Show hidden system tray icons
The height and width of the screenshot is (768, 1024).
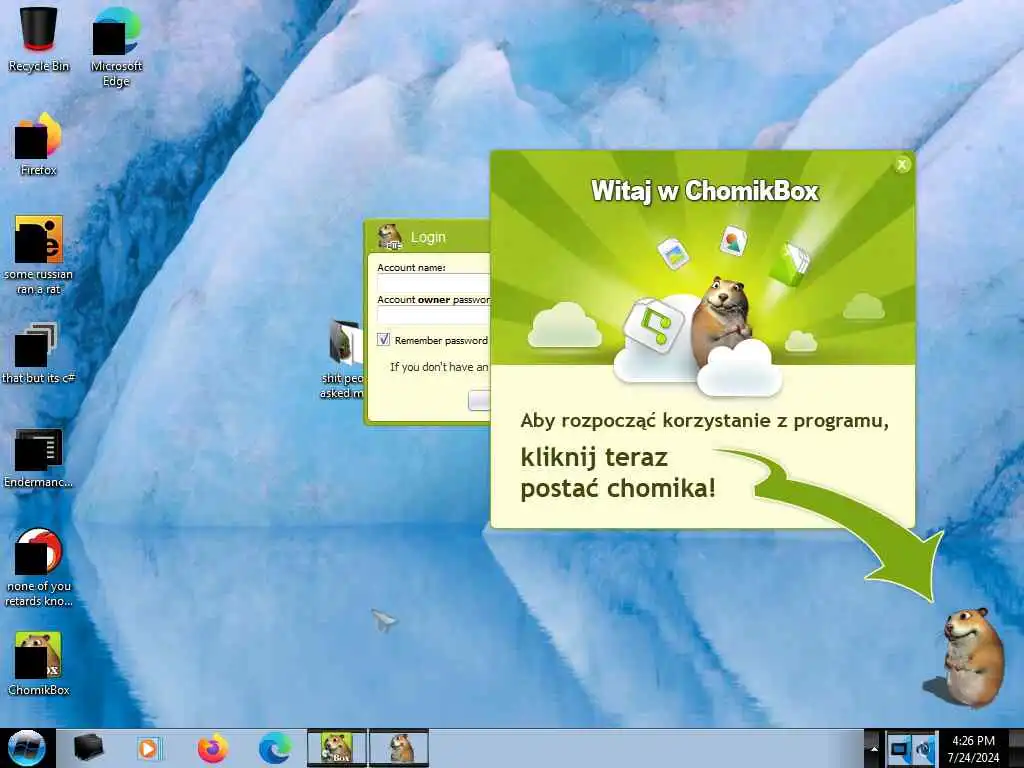(873, 748)
